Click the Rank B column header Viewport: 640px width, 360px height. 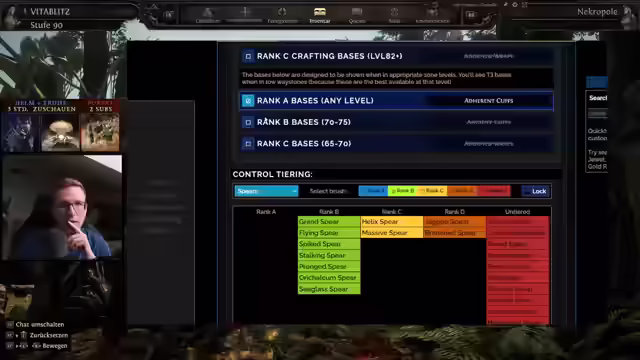pos(329,211)
